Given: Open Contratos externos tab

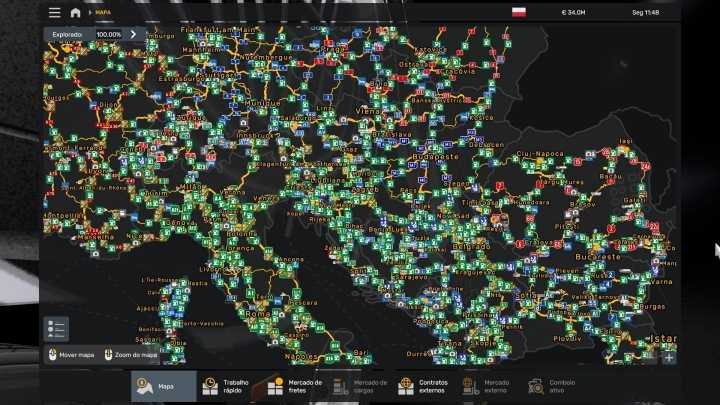Looking at the screenshot, I should click(423, 386).
